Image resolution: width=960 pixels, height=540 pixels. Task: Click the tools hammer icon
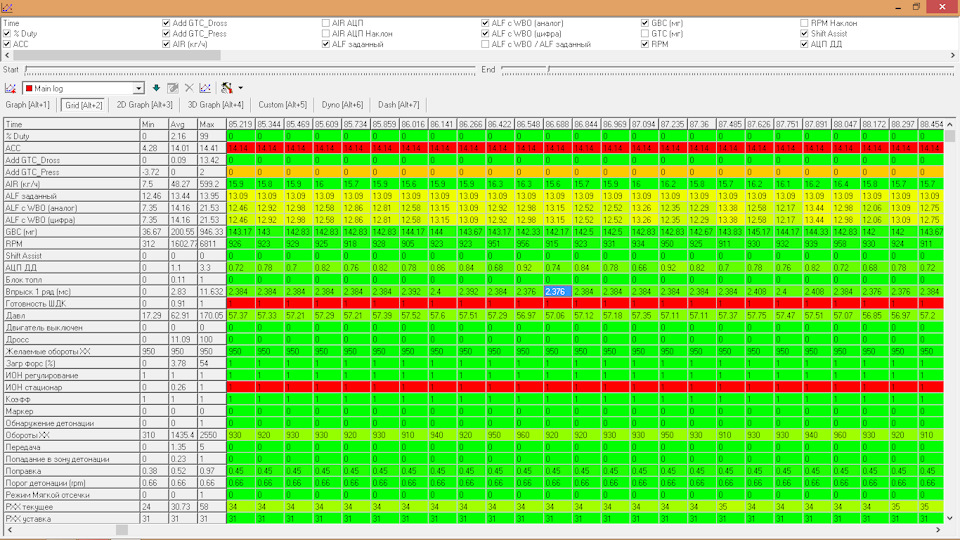click(x=227, y=88)
